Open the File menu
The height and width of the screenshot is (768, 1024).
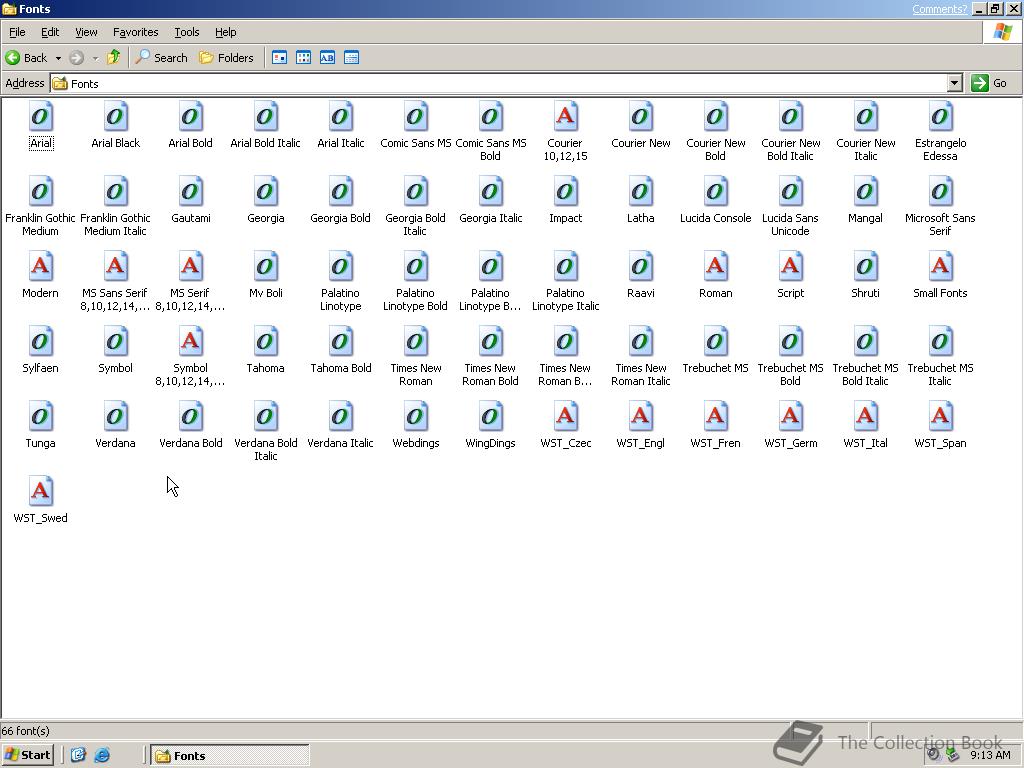[17, 32]
